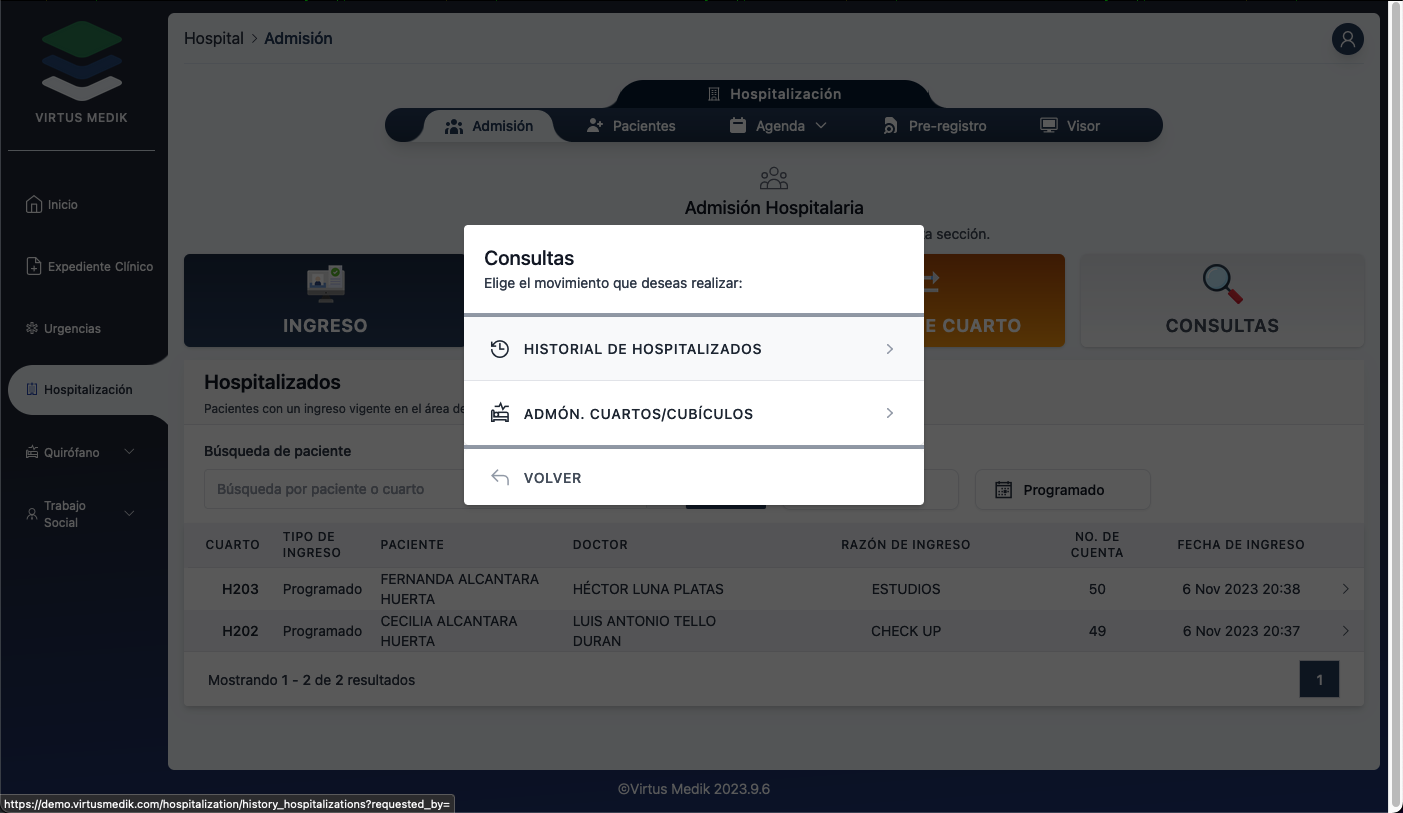Screen dimensions: 1403x813
Task: Click the Consultas magnifying glass icon
Action: pos(1221,284)
